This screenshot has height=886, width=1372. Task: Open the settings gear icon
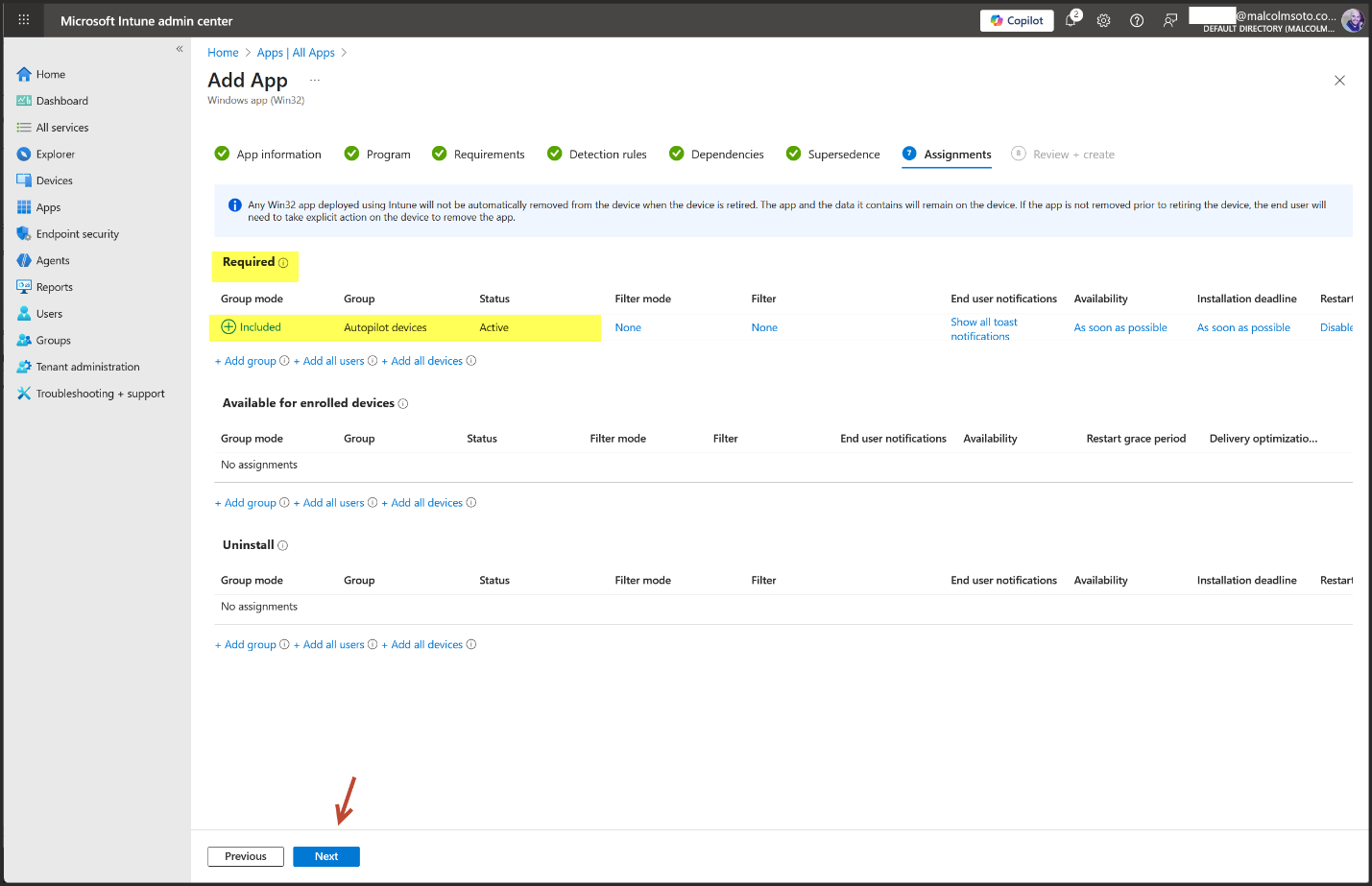pyautogui.click(x=1104, y=20)
